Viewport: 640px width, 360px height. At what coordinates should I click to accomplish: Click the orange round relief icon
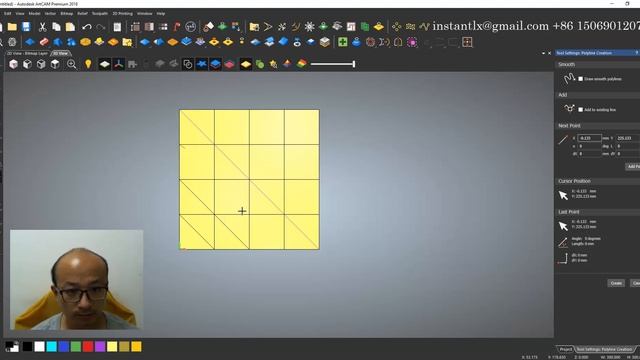(x=85, y=42)
